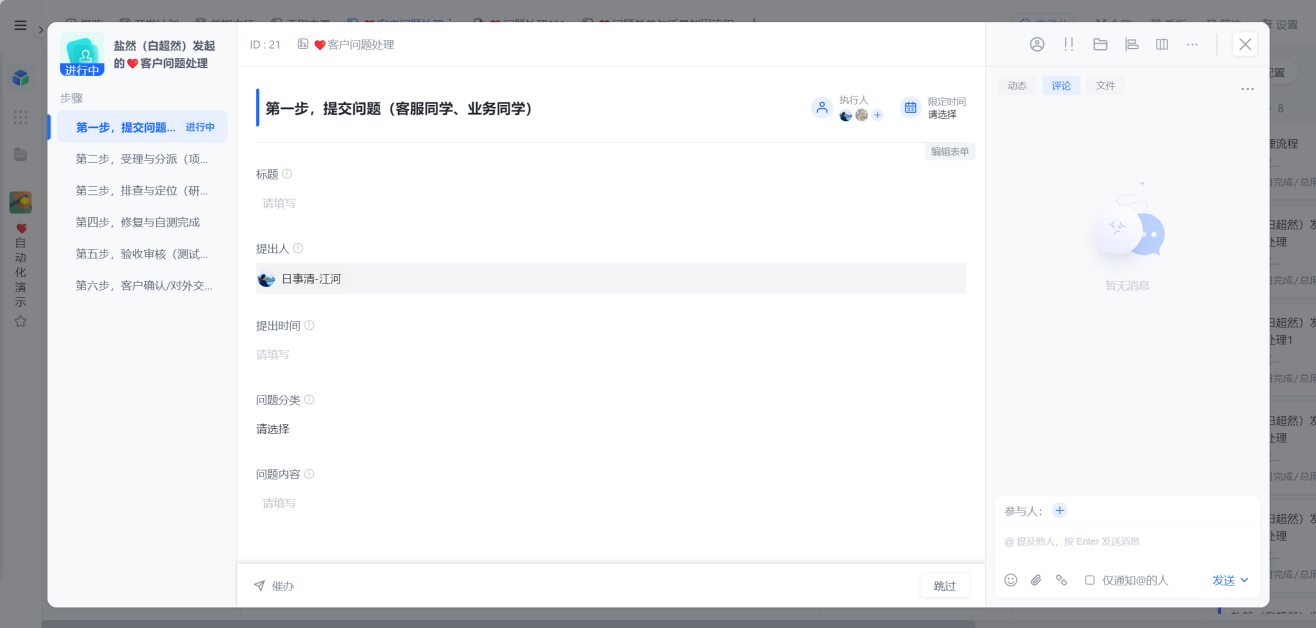Click 发送 to send the comment
Image resolution: width=1316 pixels, height=628 pixels.
1224,580
